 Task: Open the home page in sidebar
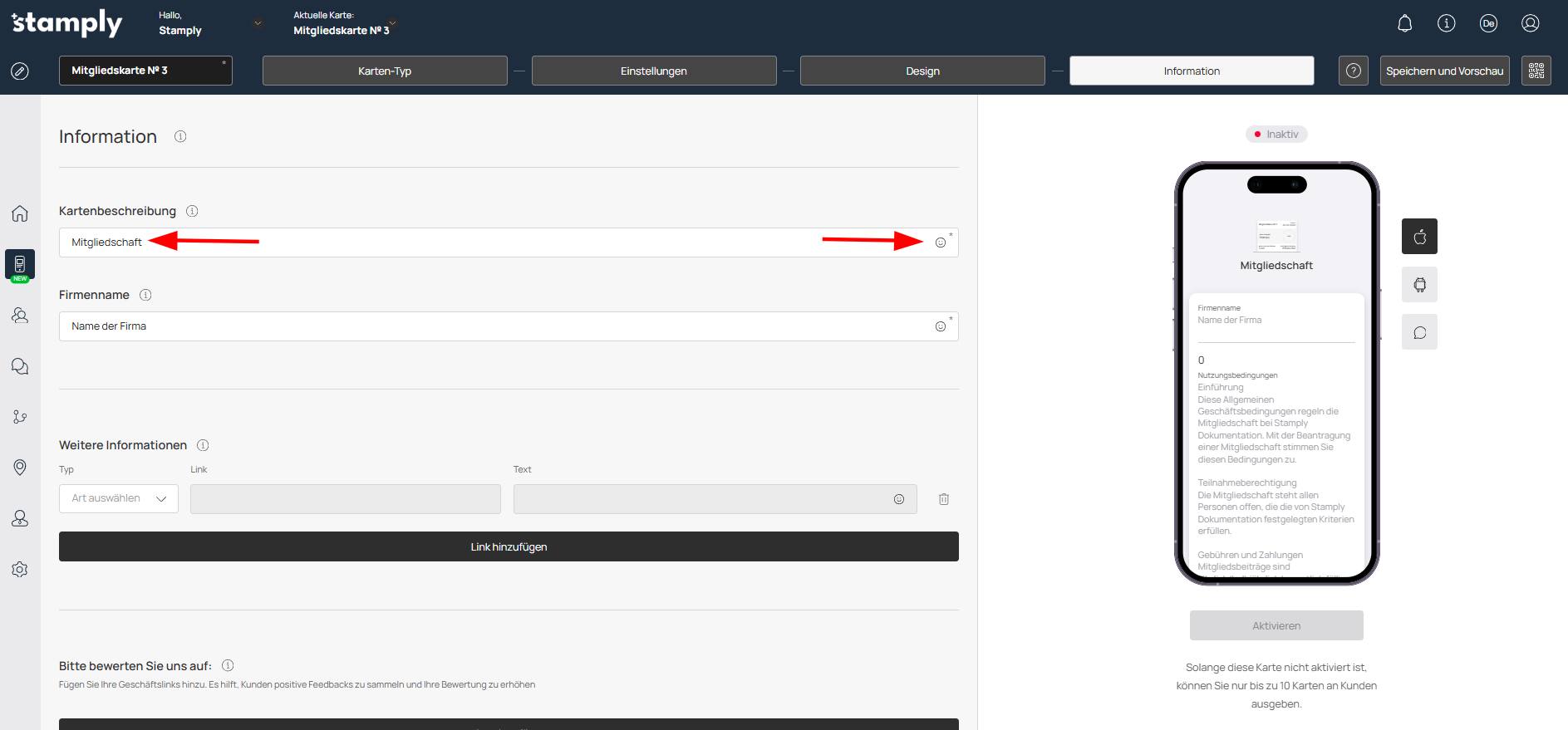pos(20,213)
